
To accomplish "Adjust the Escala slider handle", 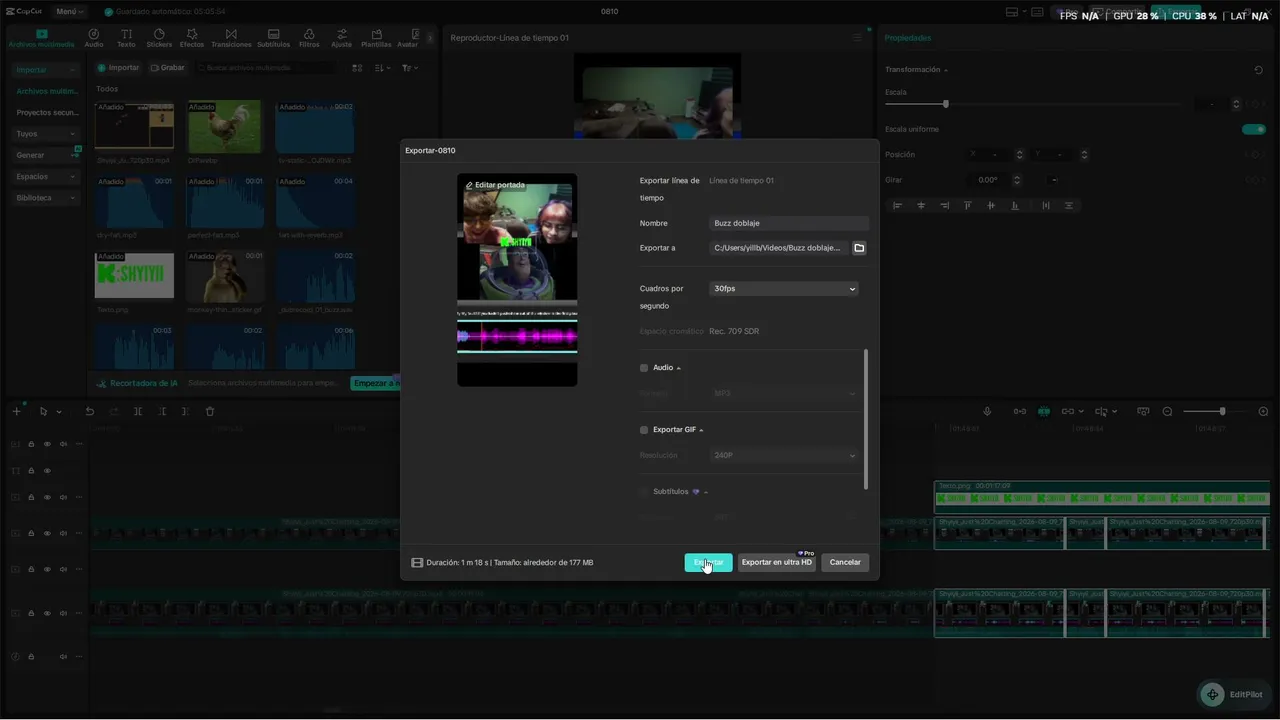I will 945,104.
